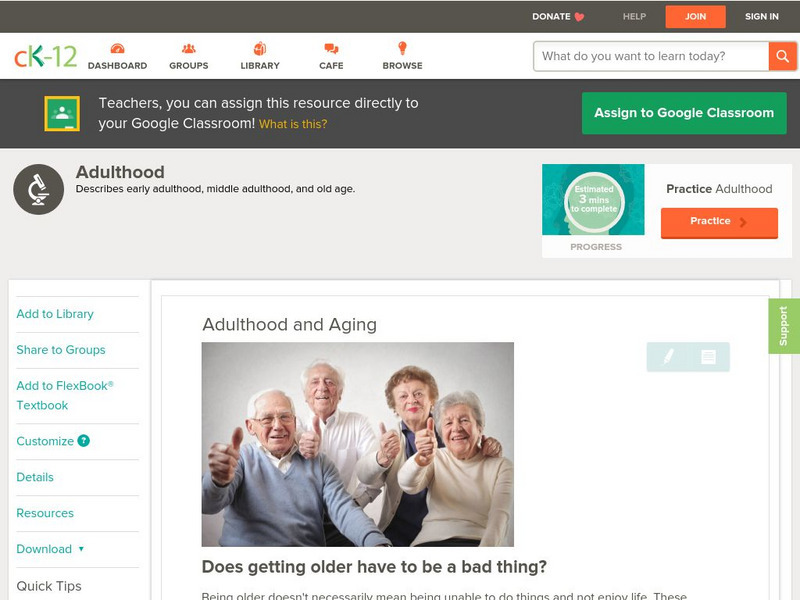Click the Google Classroom logo icon

(62, 113)
